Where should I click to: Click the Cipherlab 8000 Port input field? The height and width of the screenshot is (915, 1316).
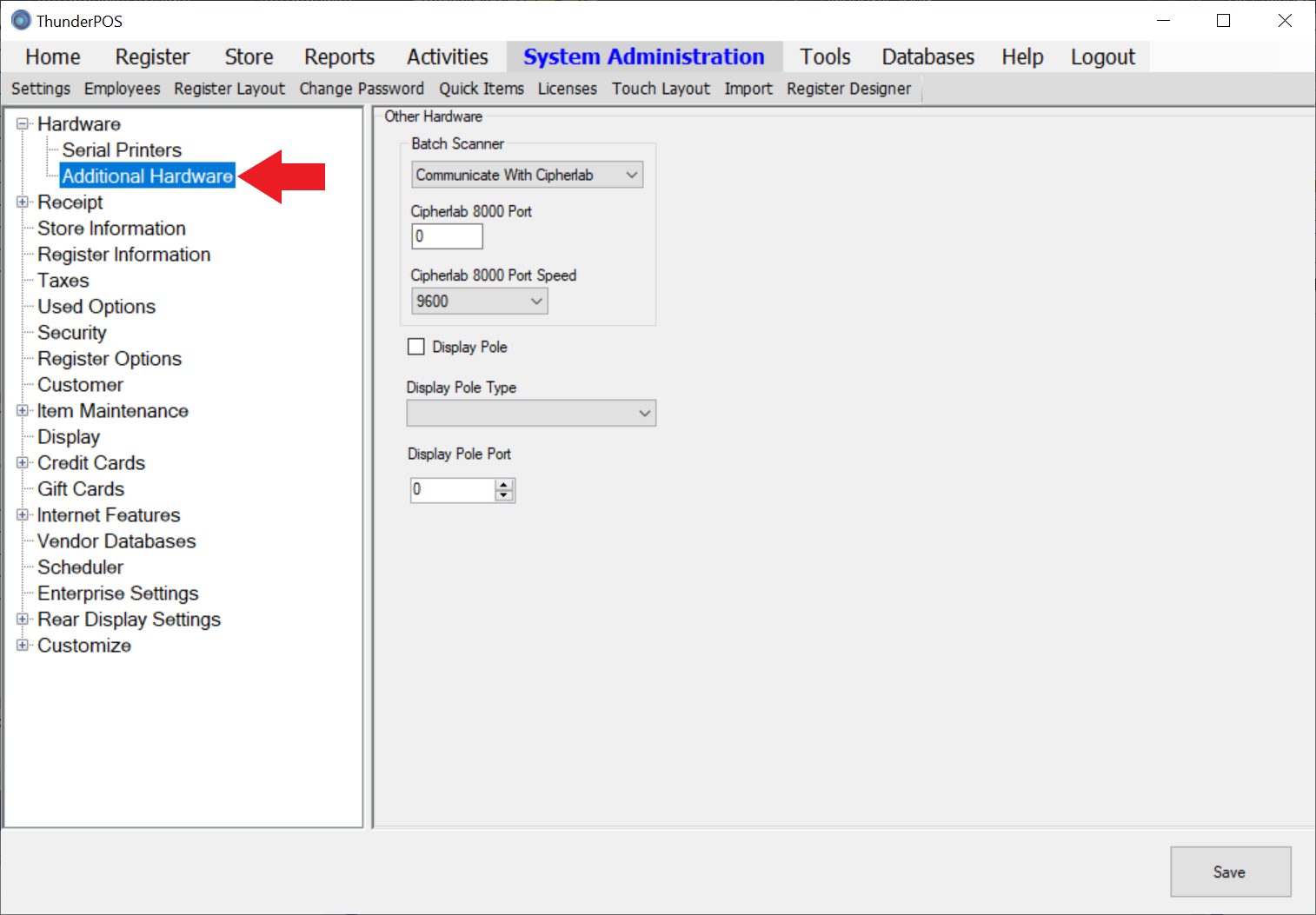pos(447,236)
